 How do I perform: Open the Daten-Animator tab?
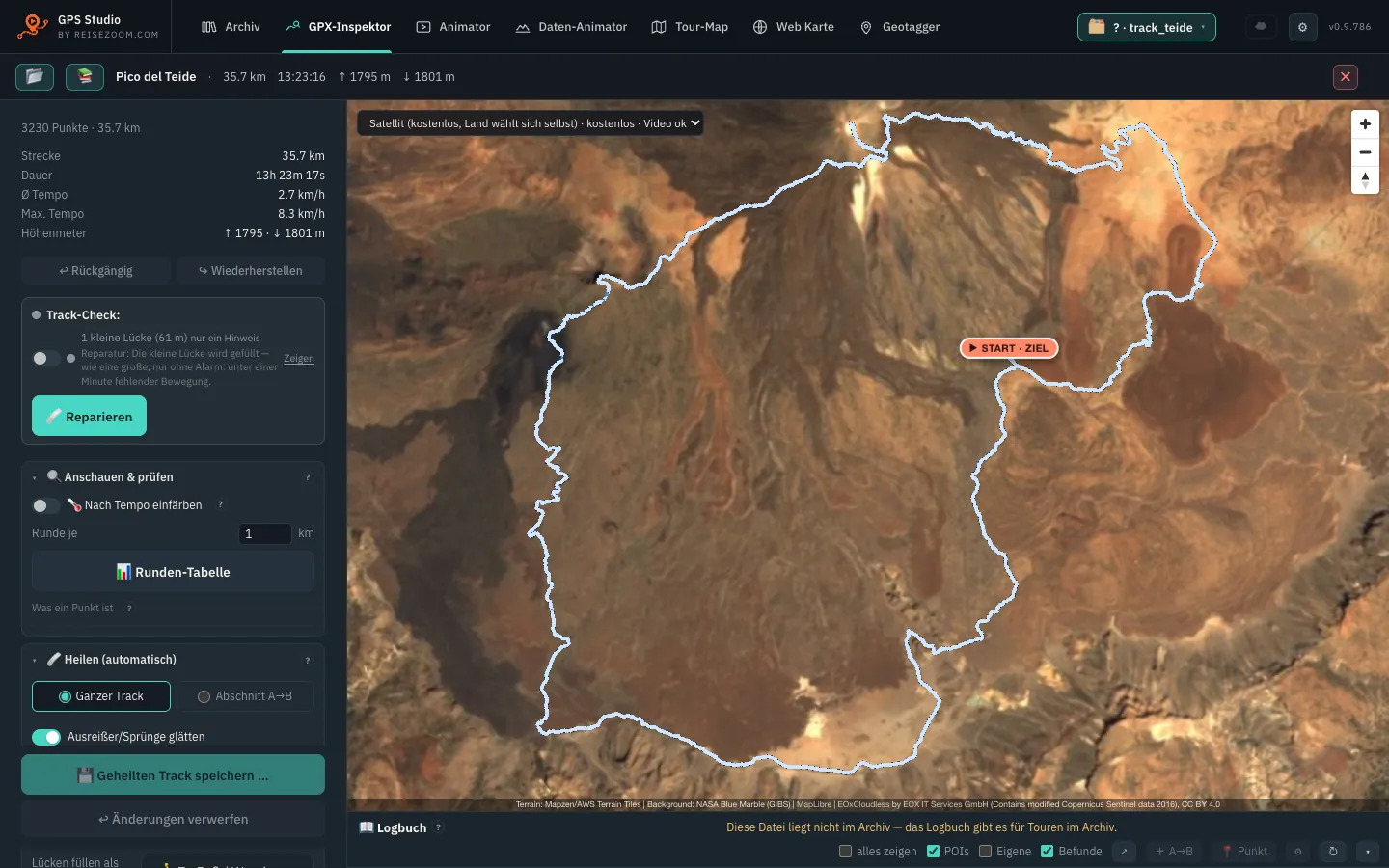[x=571, y=27]
